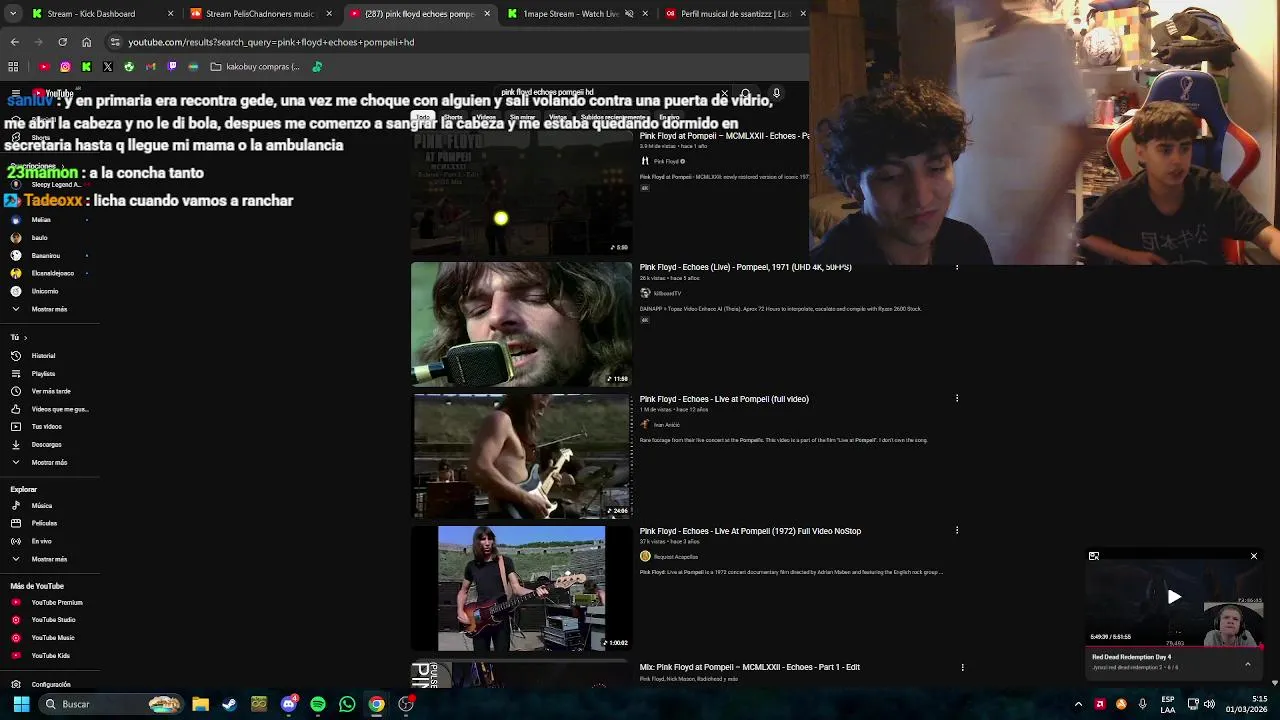Expand the miniplayer back to full view
1280x720 pixels.
(1094, 556)
